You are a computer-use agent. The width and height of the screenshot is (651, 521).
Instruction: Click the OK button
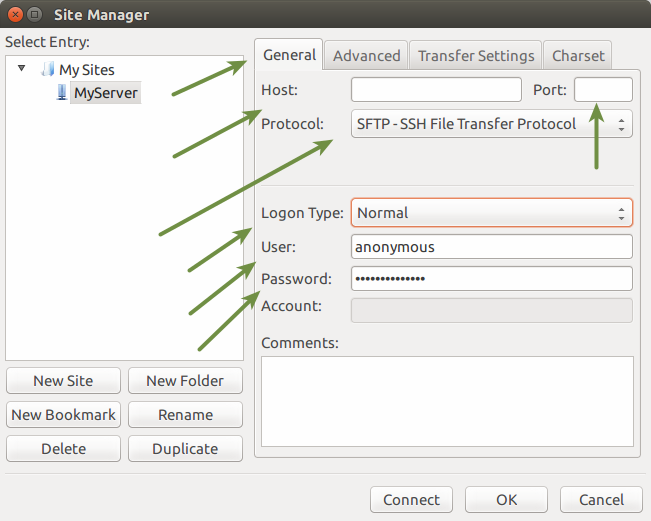coord(506,500)
